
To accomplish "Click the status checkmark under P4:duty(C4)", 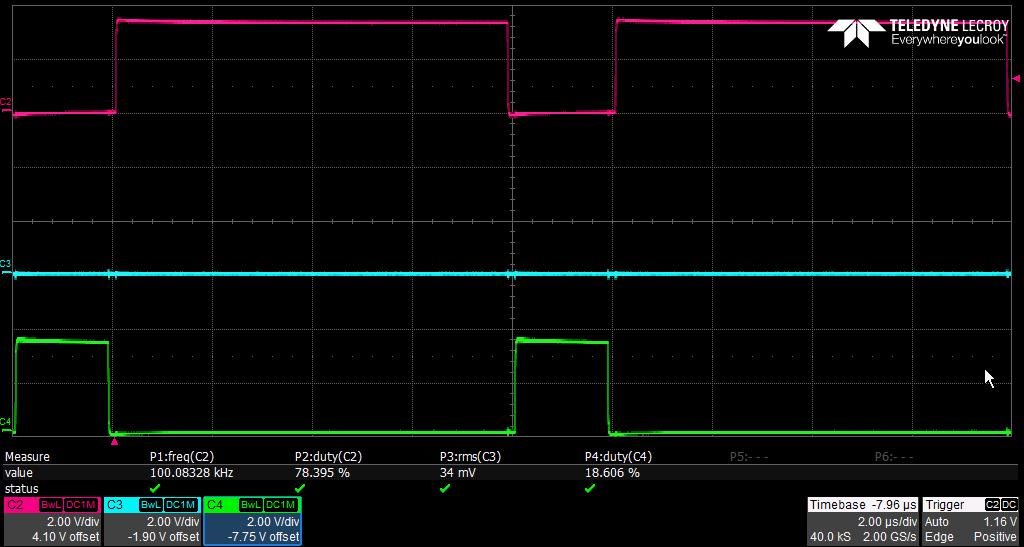I will [x=590, y=488].
